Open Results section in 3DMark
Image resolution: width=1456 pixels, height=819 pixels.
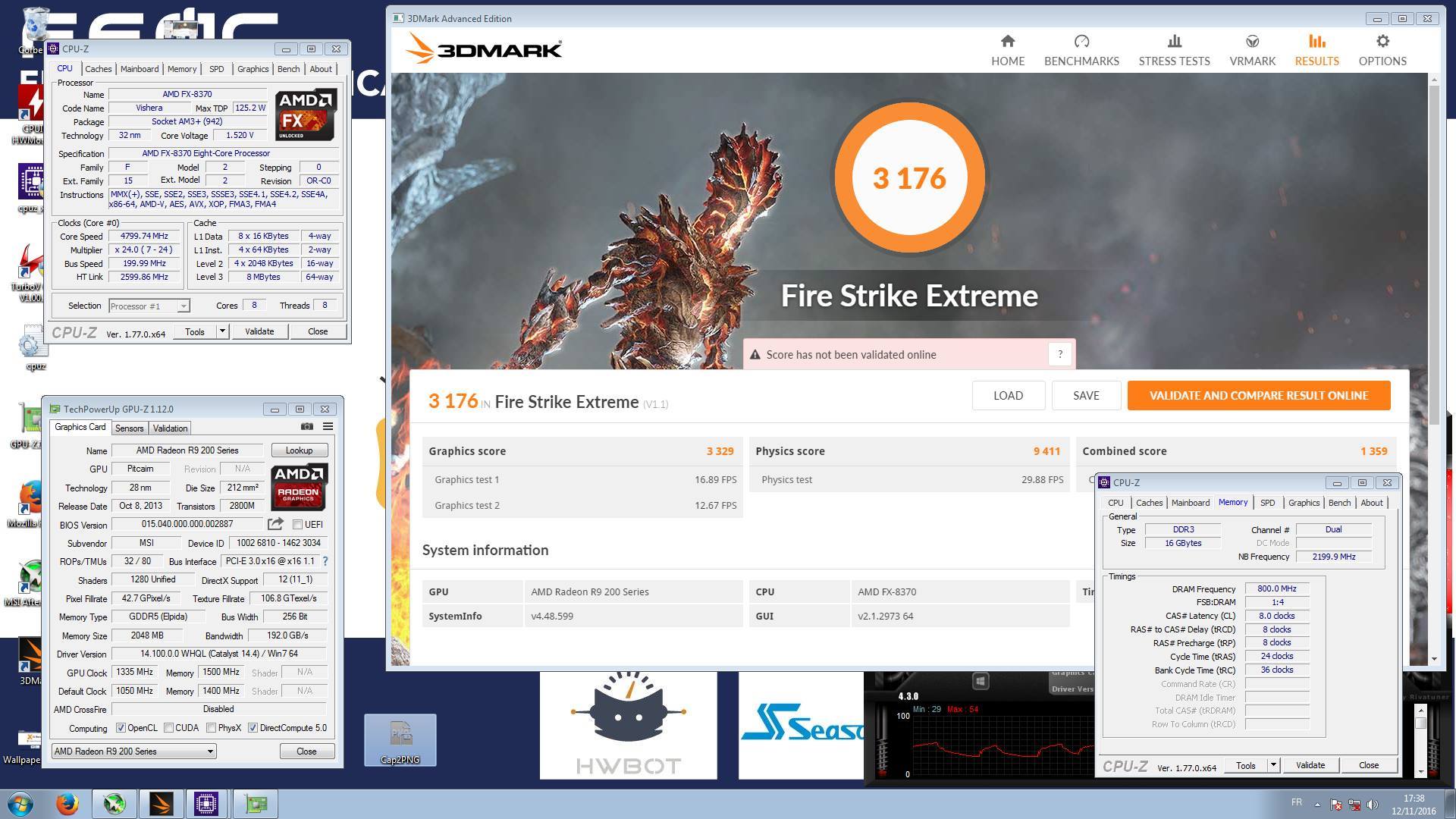click(1316, 50)
